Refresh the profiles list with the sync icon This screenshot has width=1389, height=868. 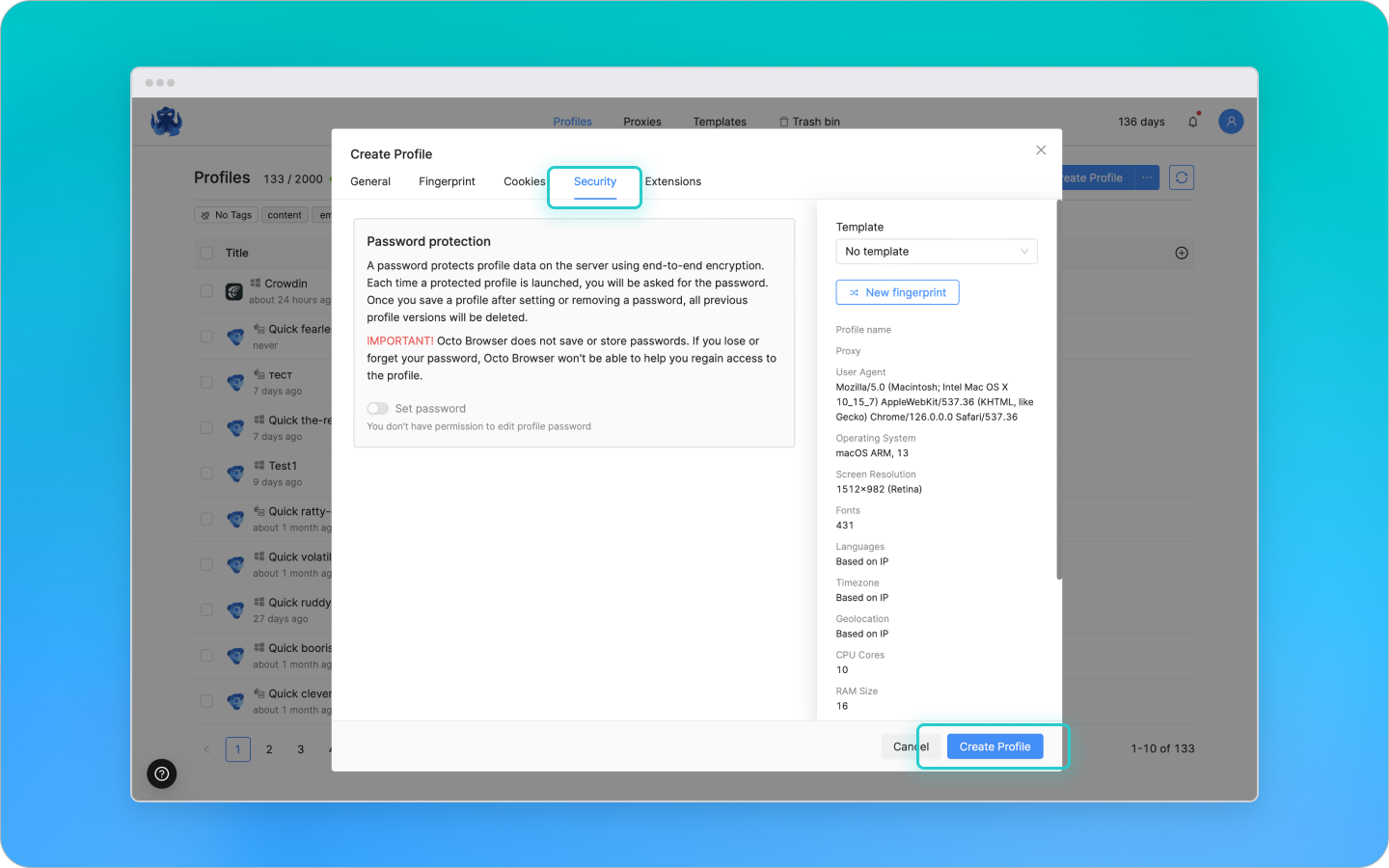[x=1181, y=176]
